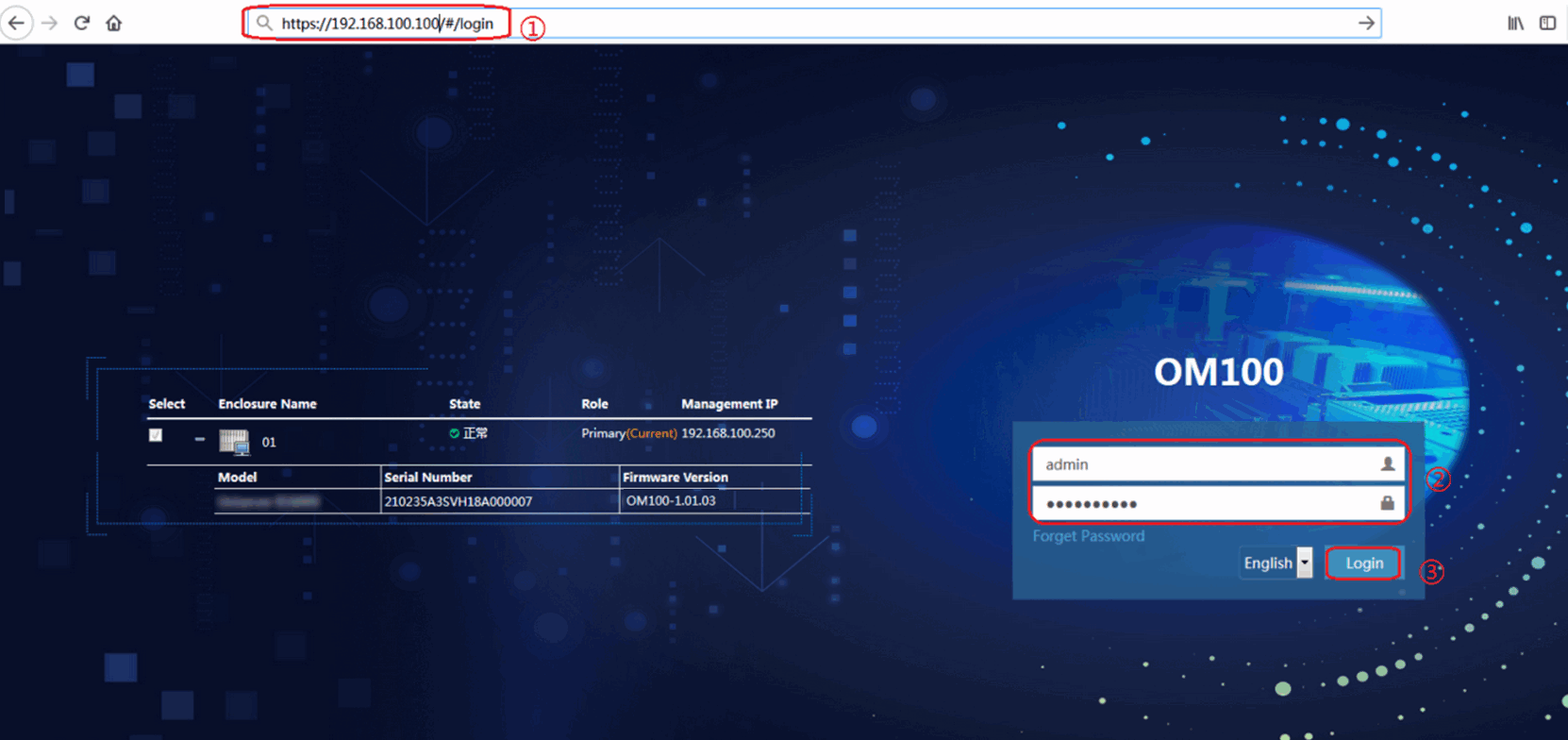Click the Enclosure Name column header
The image size is (1568, 740).
(x=267, y=403)
